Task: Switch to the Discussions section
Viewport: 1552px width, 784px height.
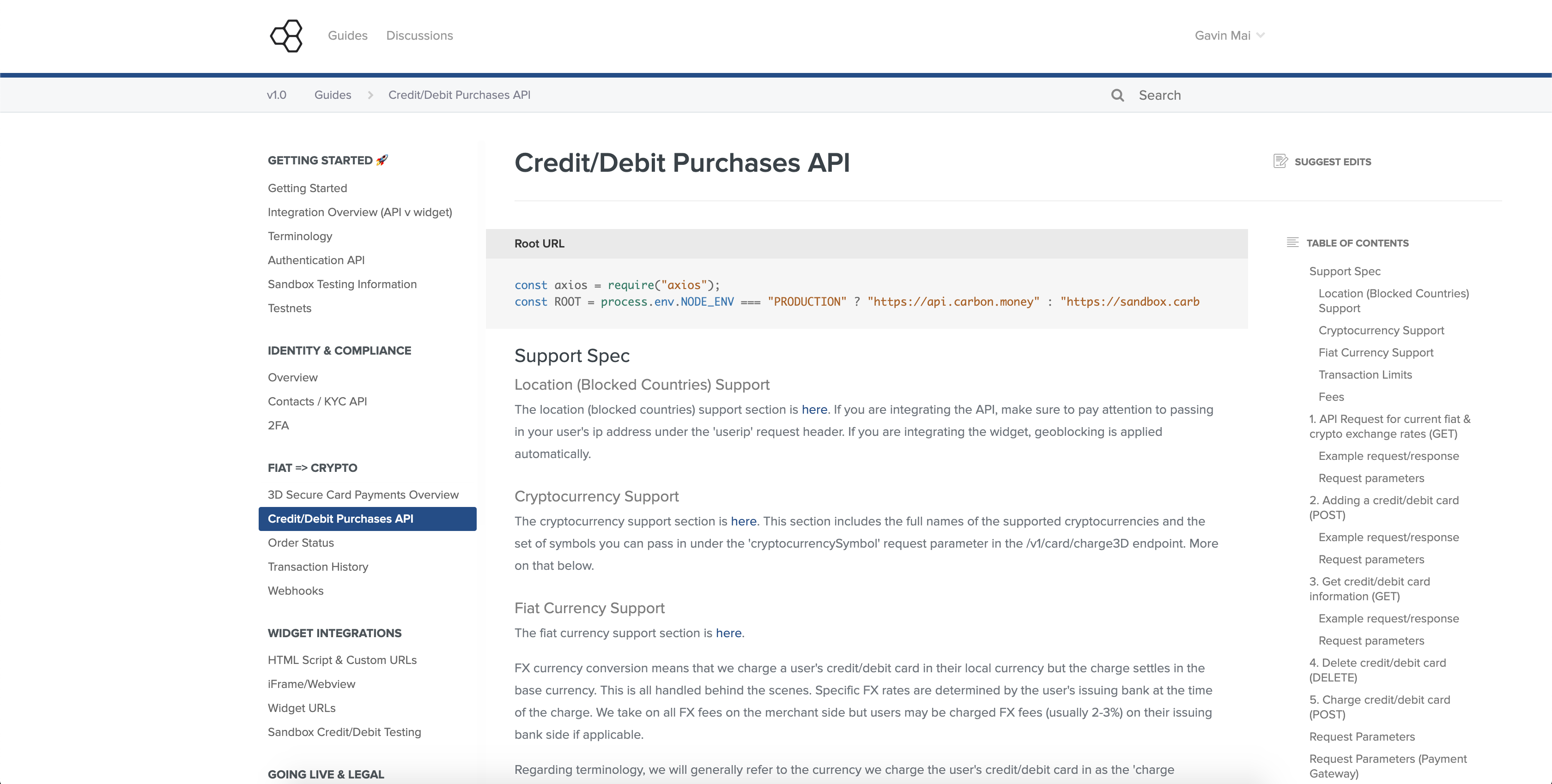Action: 419,36
